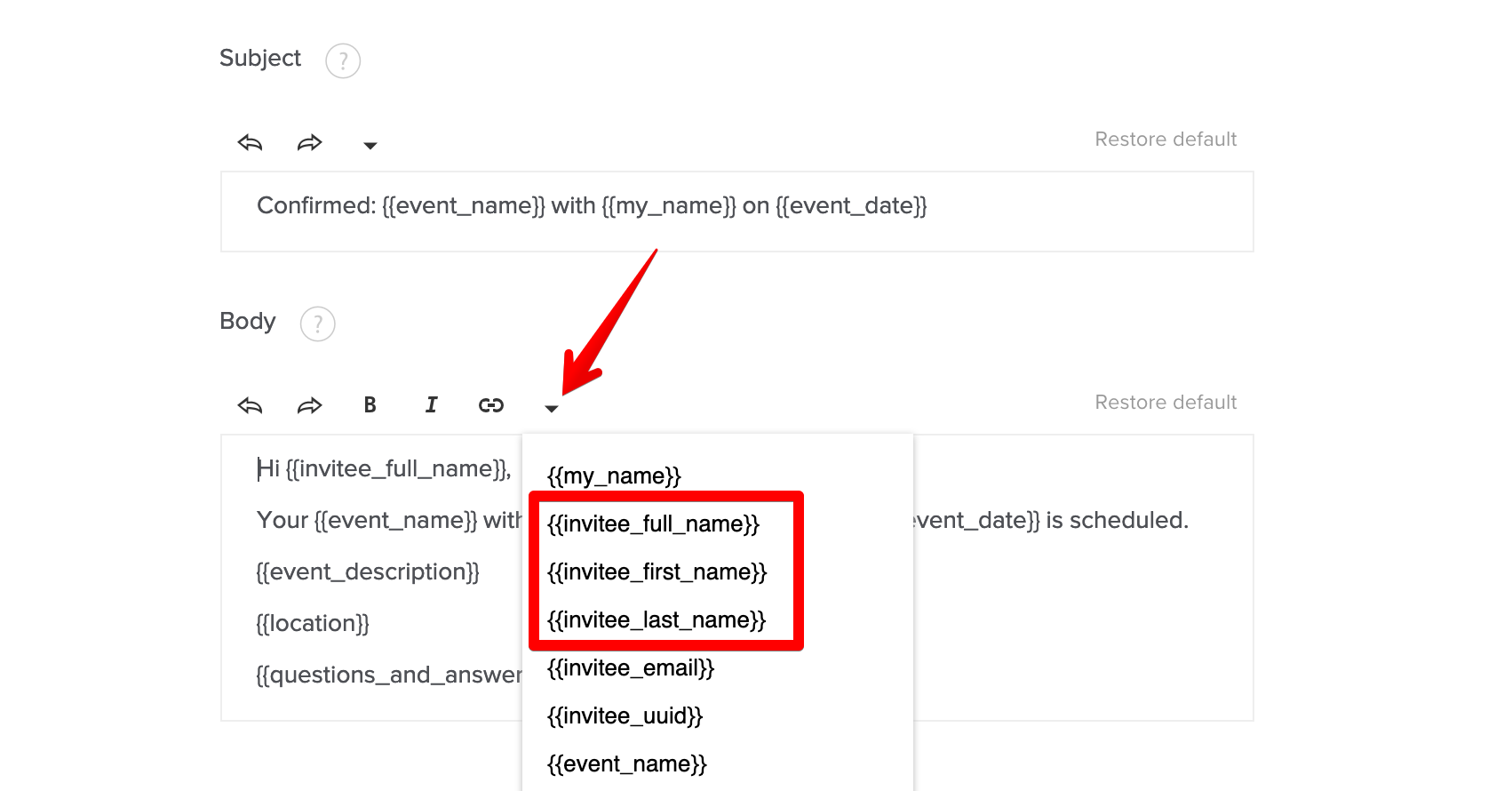Image resolution: width=1512 pixels, height=791 pixels.
Task: Undo in the Body toolbar
Action: [250, 406]
